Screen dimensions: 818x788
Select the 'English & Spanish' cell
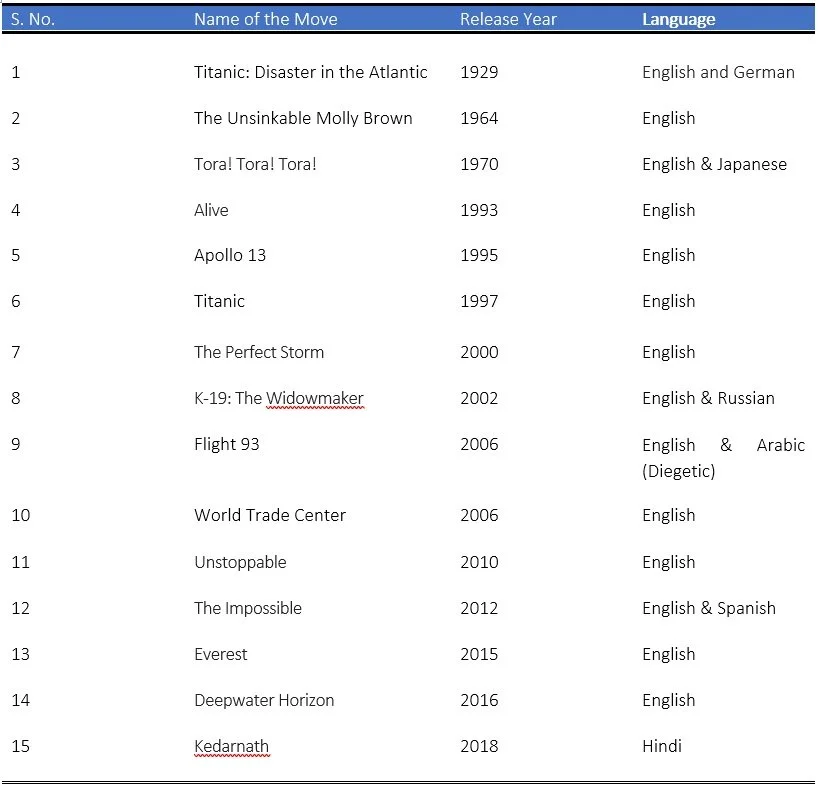click(708, 608)
